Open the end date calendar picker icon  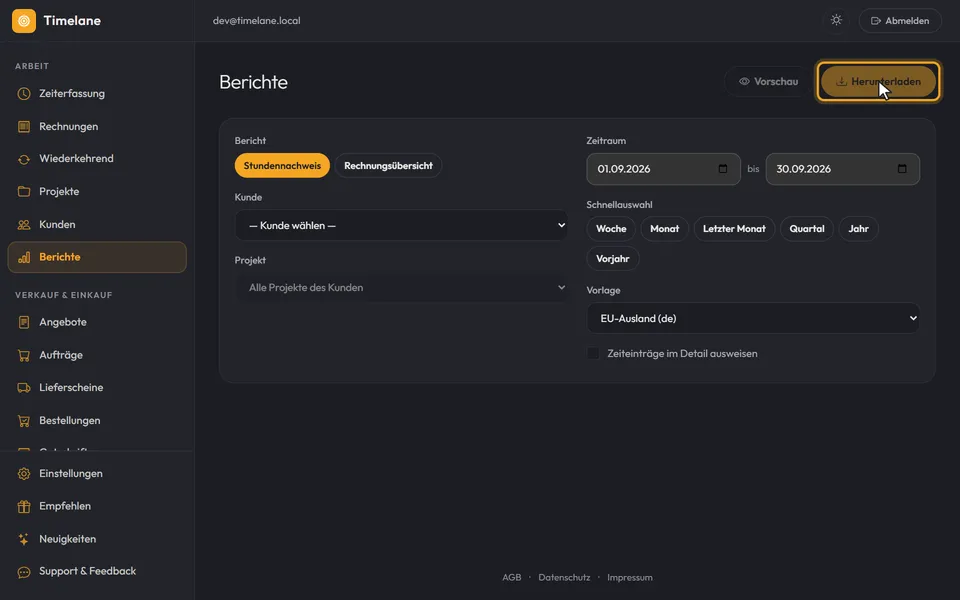pyautogui.click(x=902, y=168)
